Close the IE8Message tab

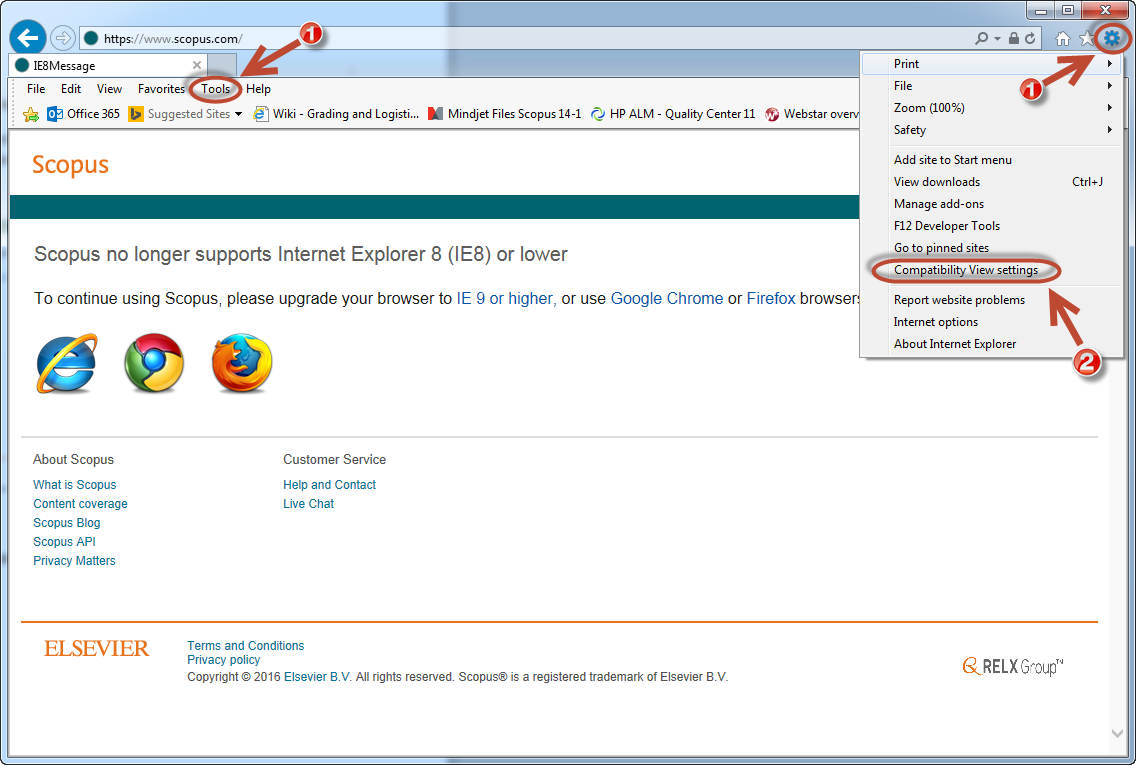tap(196, 65)
